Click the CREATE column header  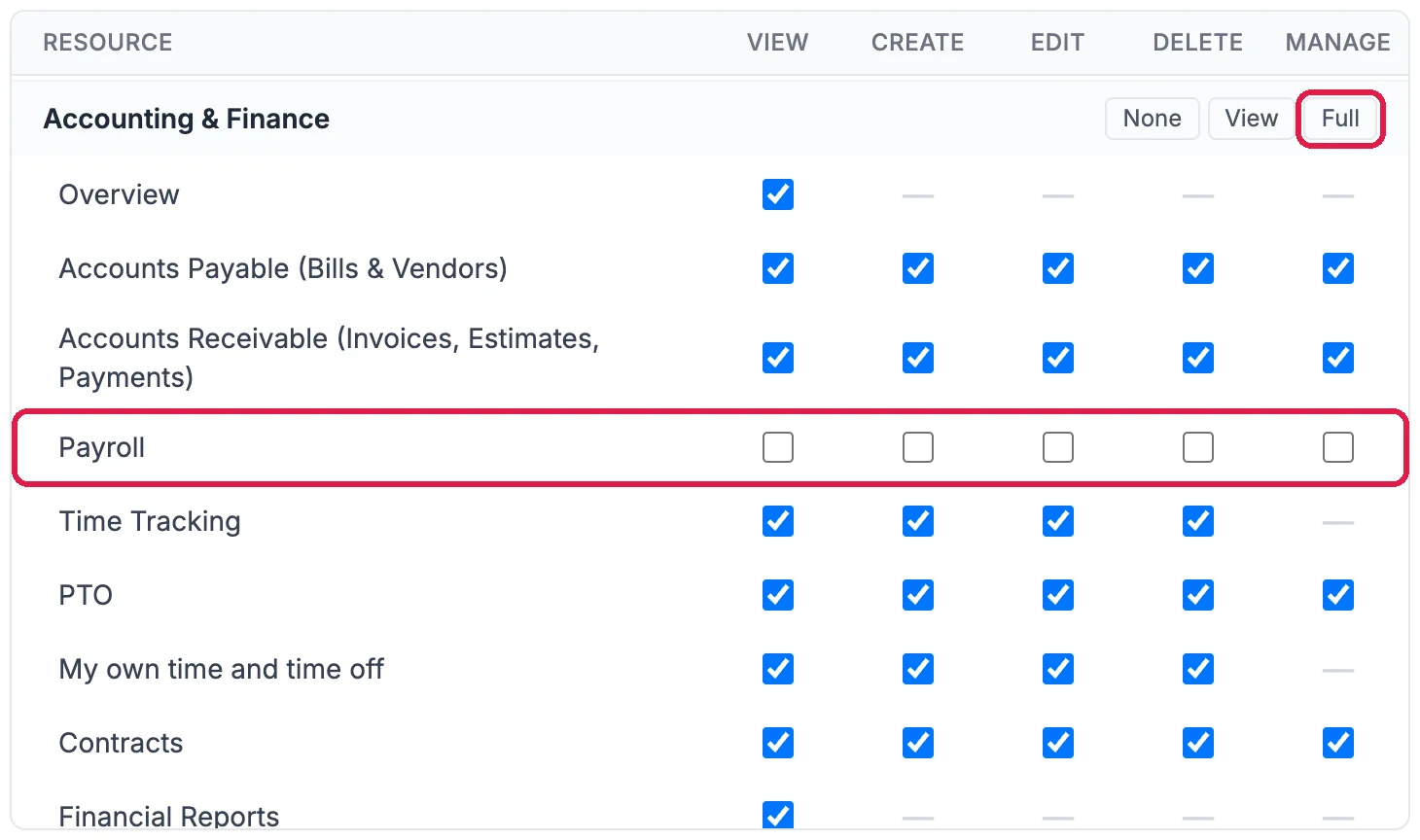[x=918, y=43]
